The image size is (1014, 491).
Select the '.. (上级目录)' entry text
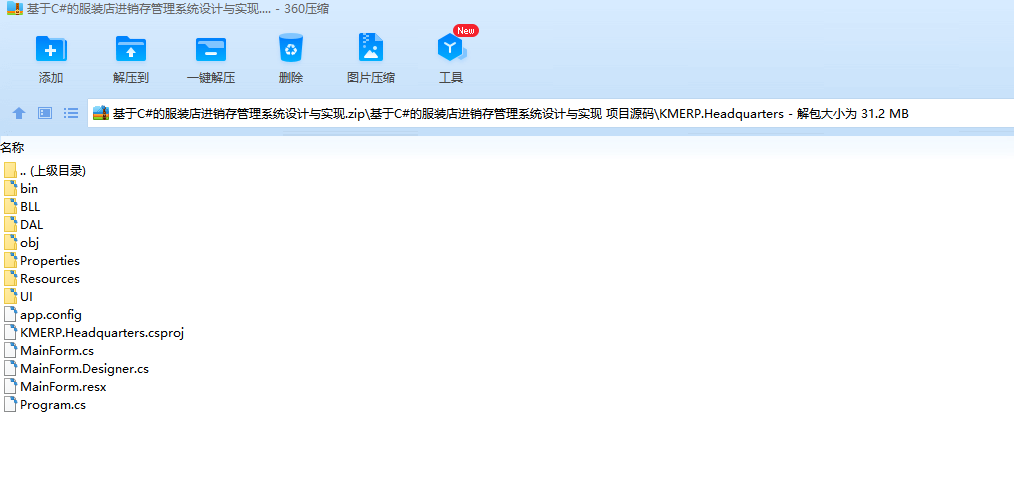tap(53, 171)
